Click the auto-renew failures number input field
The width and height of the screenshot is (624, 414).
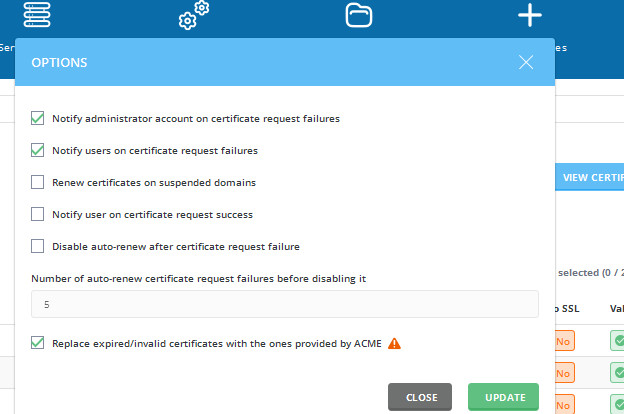(285, 304)
